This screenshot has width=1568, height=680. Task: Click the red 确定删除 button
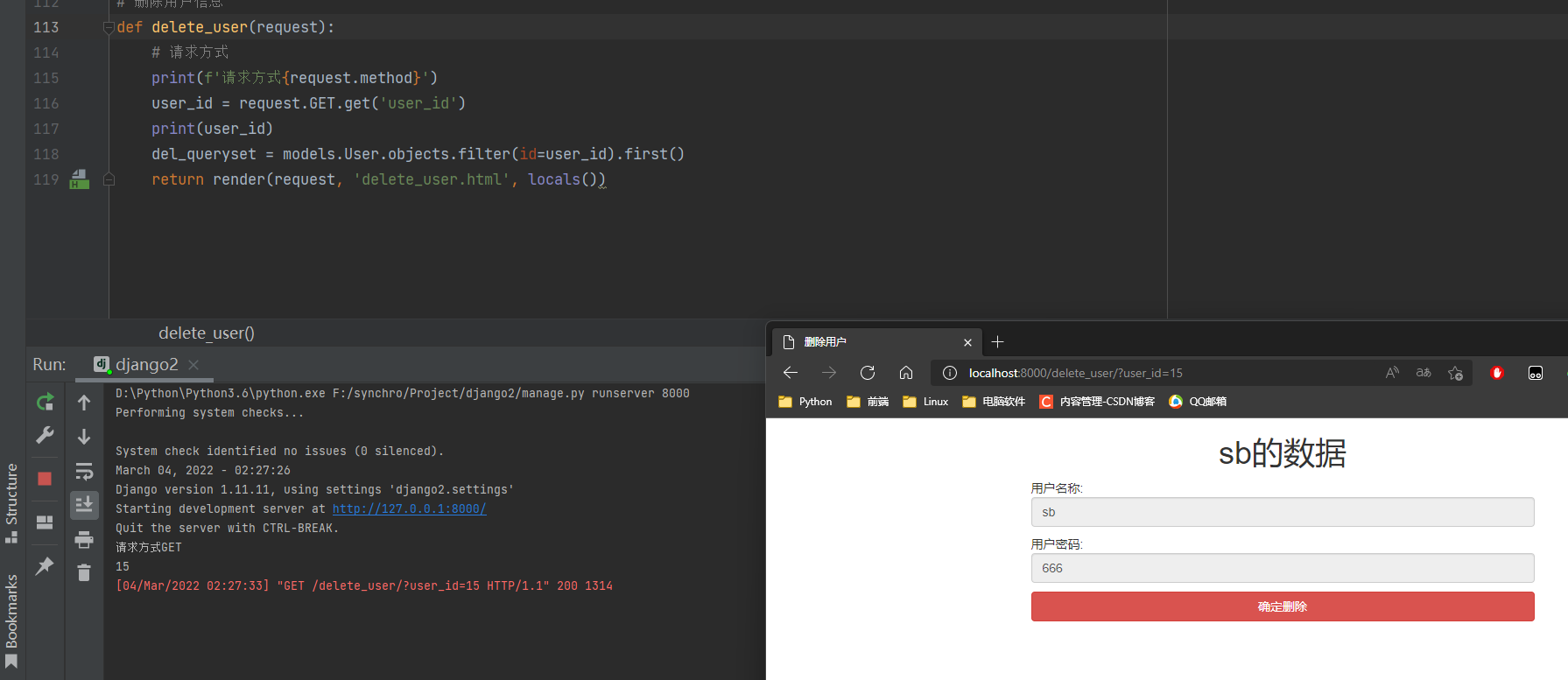[x=1283, y=606]
